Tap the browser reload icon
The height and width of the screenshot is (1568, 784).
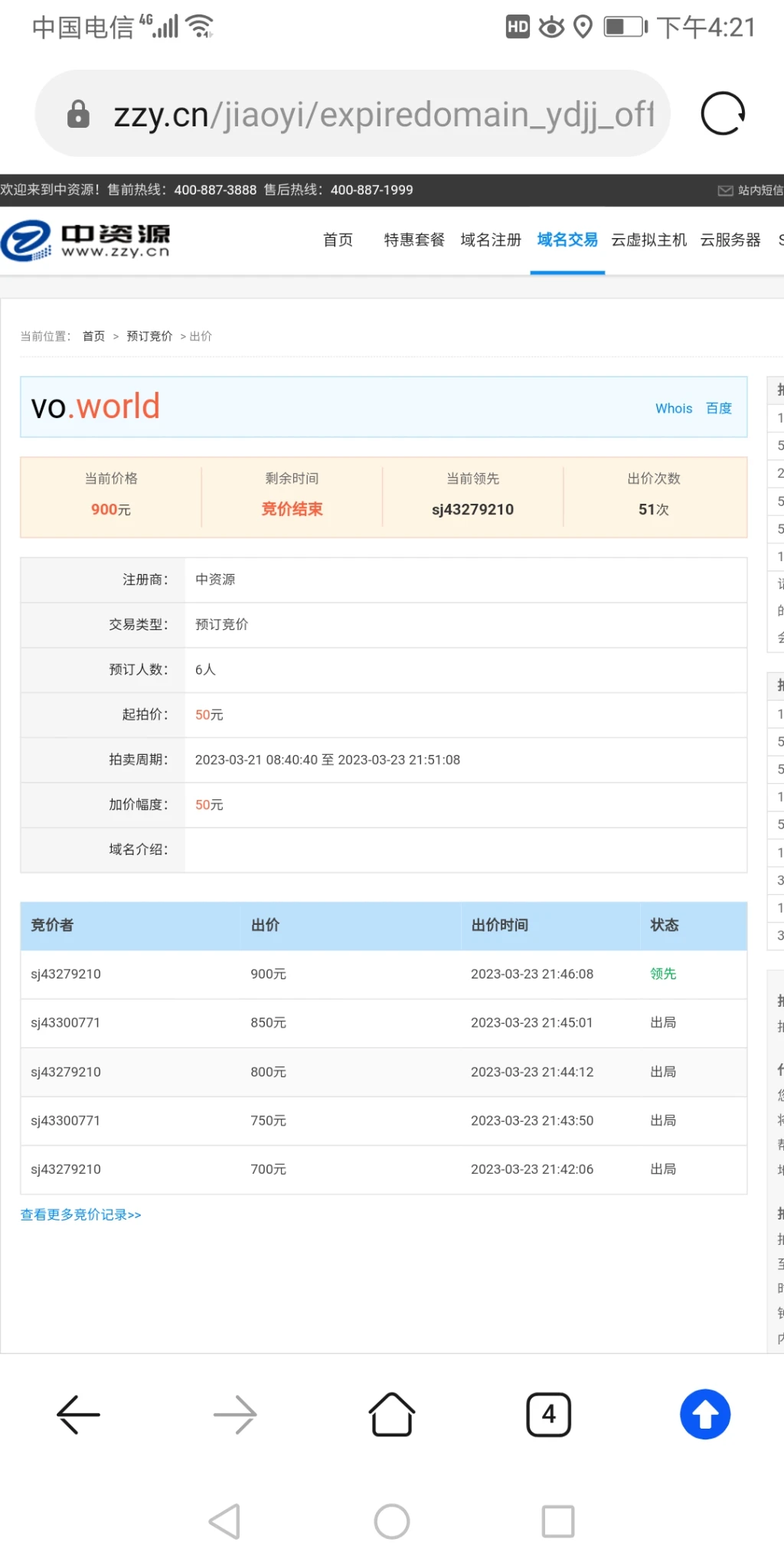coord(723,114)
